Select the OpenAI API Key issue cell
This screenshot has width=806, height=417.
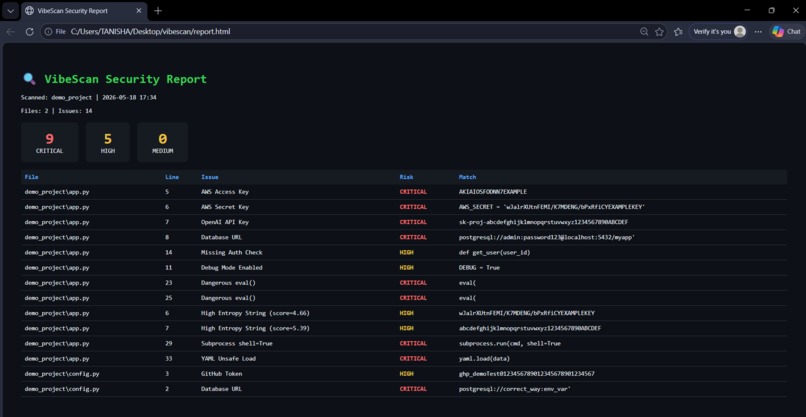pos(225,222)
